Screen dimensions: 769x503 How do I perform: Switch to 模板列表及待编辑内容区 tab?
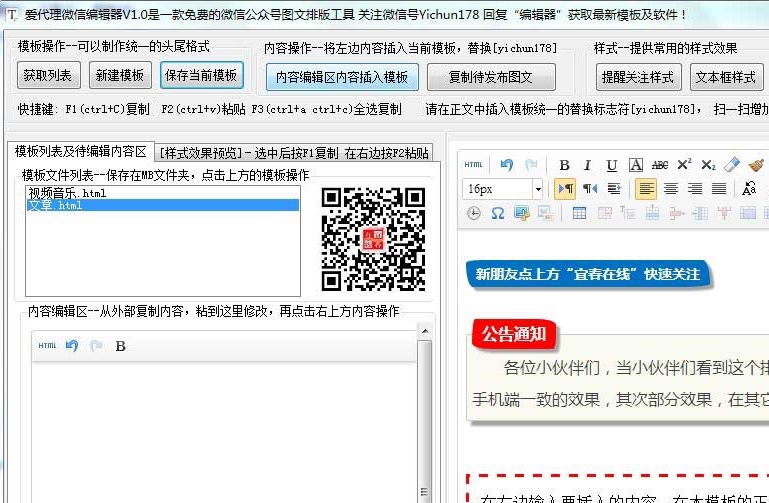coord(81,151)
